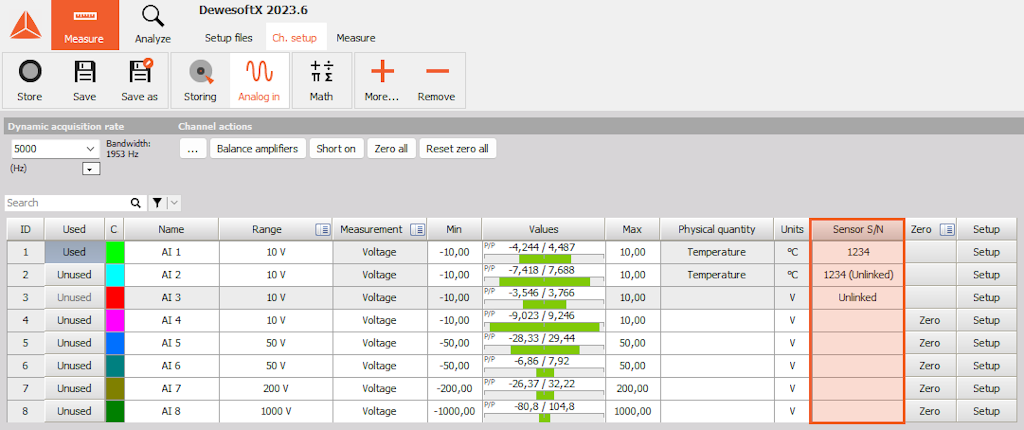This screenshot has width=1024, height=430.
Task: Open Zero column options icon
Action: point(948,229)
